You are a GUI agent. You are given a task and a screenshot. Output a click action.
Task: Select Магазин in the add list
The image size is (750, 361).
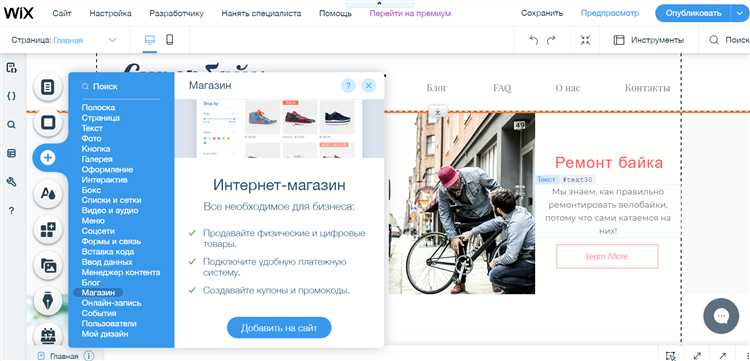98,293
